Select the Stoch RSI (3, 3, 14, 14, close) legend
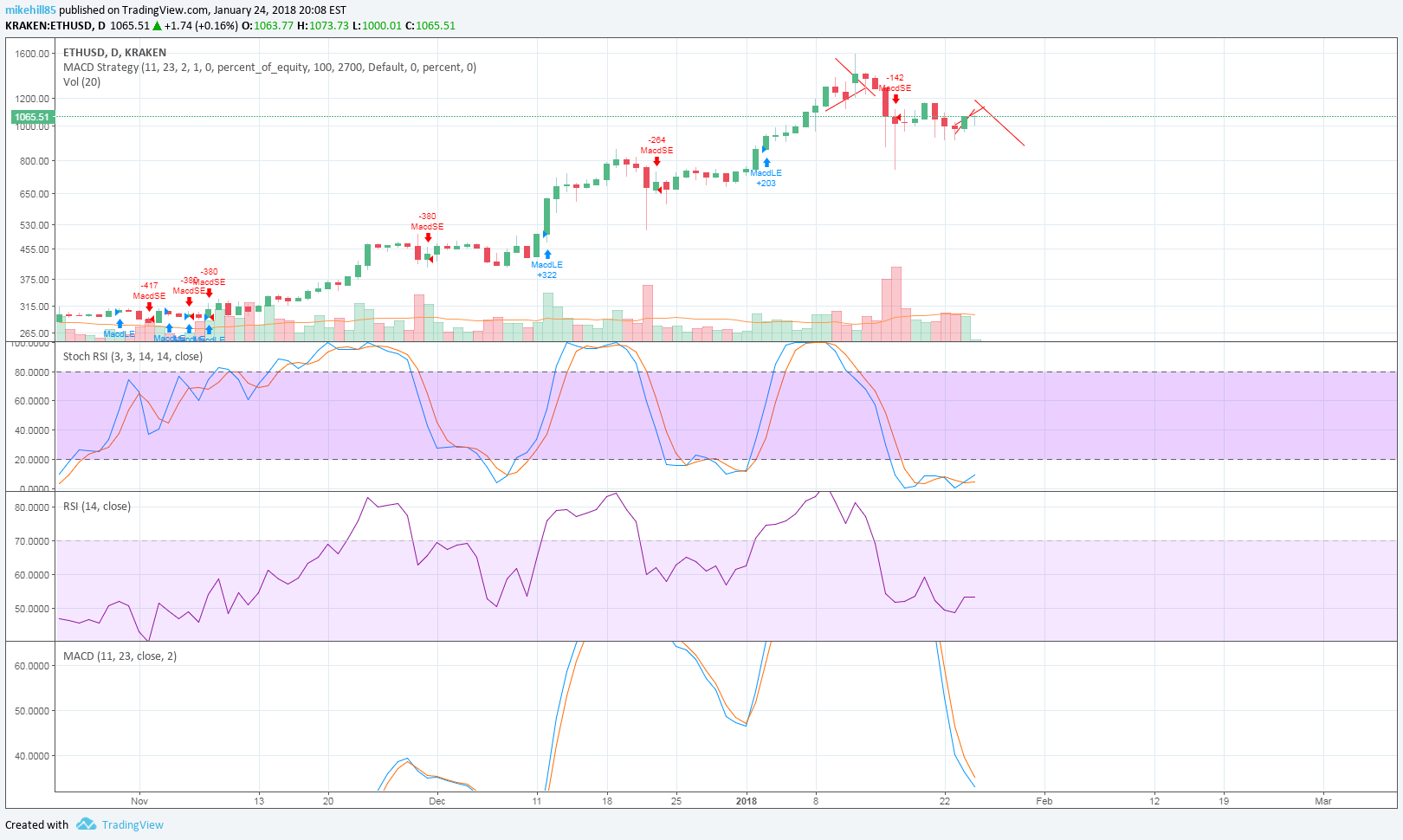1403x840 pixels. click(133, 357)
